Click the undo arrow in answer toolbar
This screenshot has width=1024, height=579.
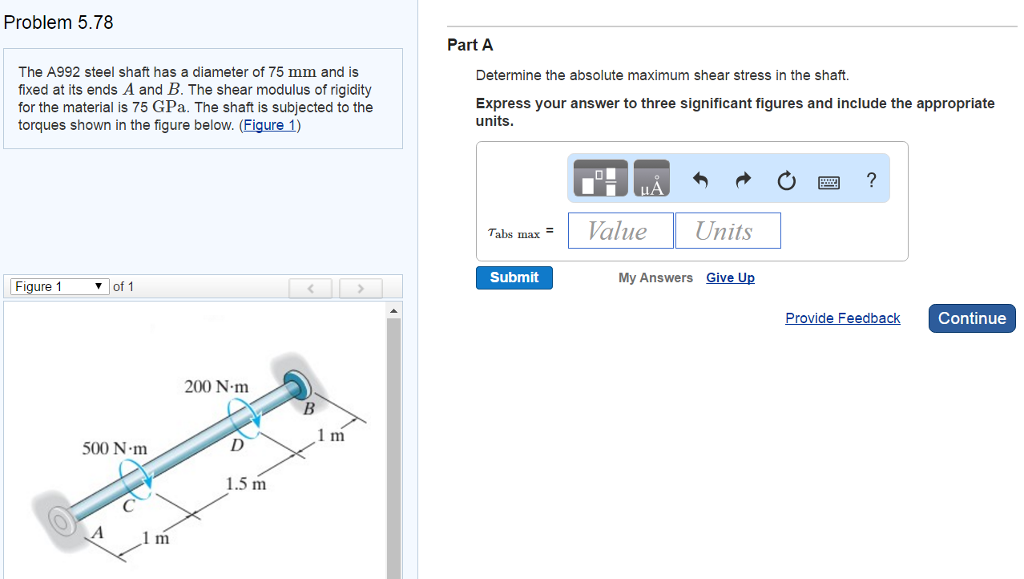tap(700, 181)
